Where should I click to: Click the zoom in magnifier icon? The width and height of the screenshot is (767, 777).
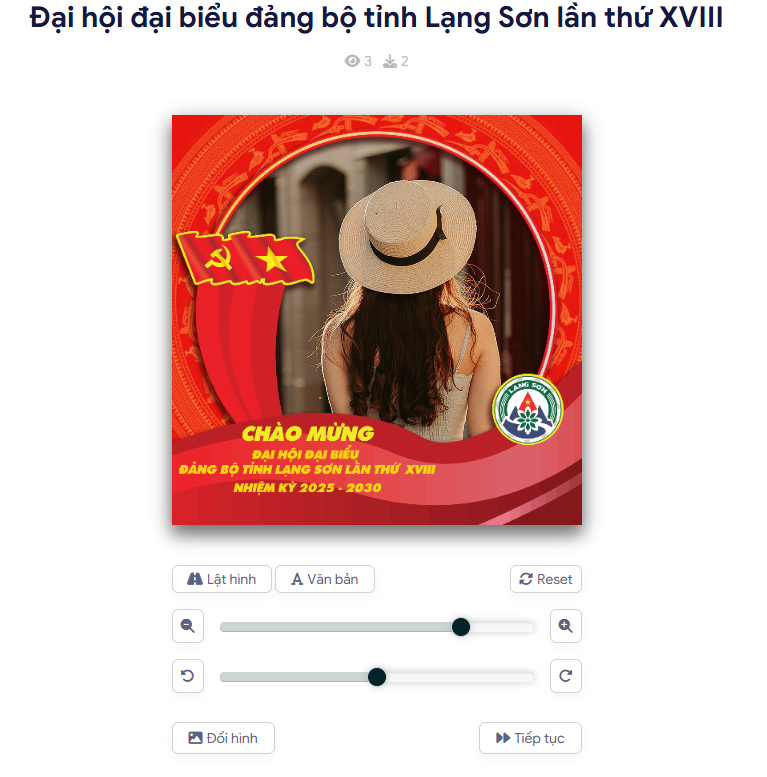click(x=565, y=626)
